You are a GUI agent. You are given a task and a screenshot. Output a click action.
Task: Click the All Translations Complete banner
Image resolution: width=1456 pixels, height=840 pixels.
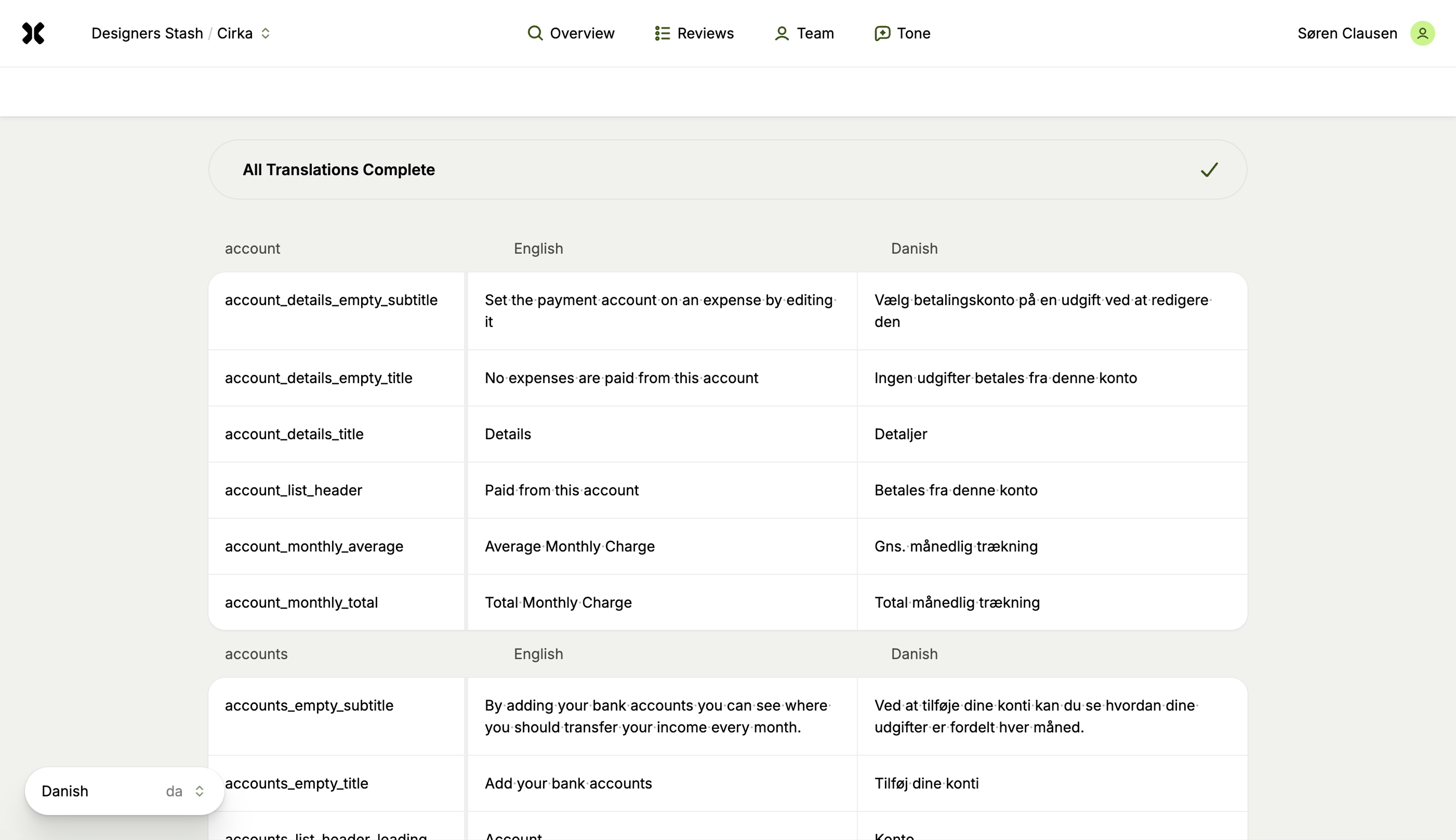(727, 169)
